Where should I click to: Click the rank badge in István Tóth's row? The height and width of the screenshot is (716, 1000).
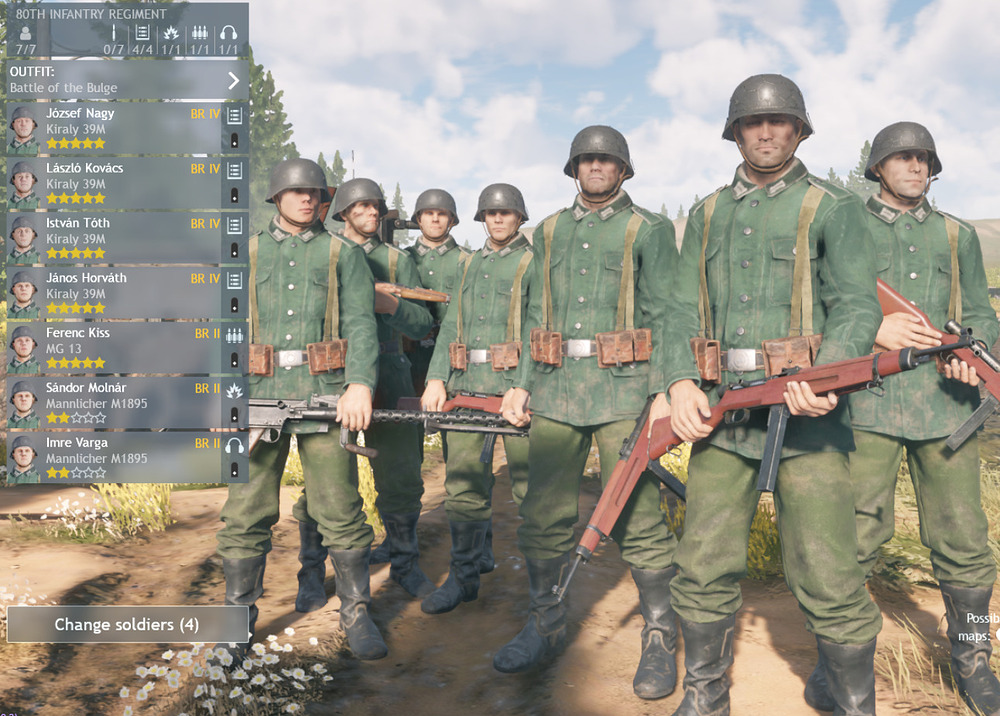click(x=234, y=251)
